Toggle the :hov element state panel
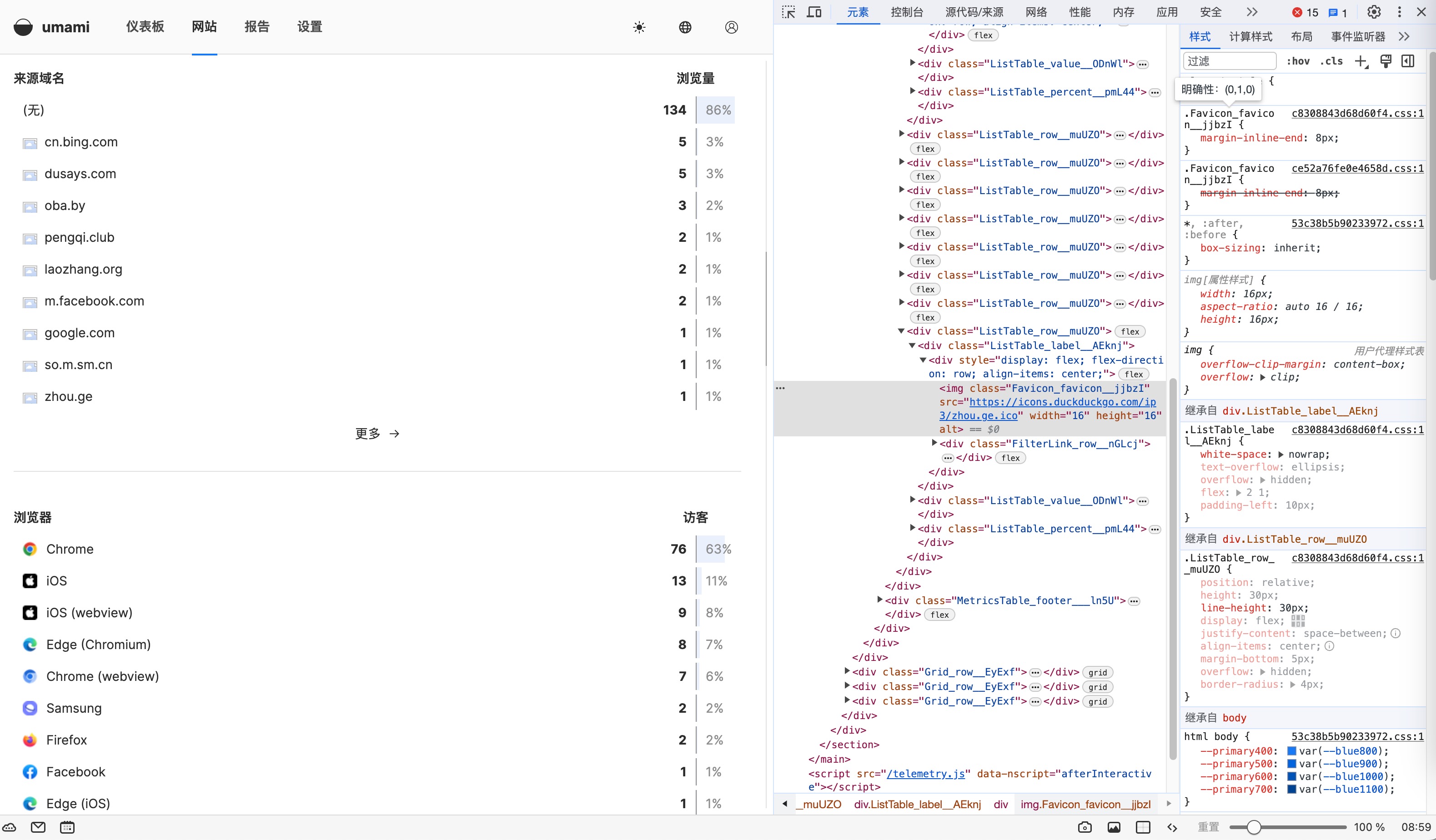This screenshot has width=1436, height=840. click(x=1298, y=61)
